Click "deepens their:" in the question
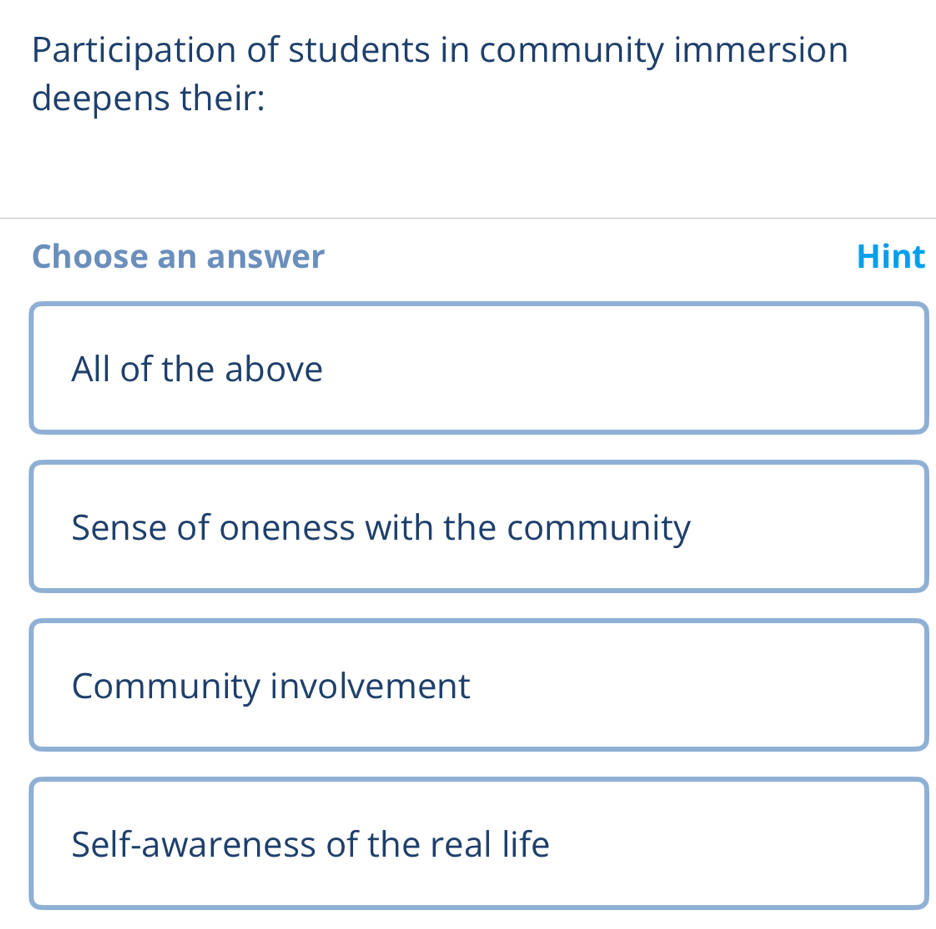 pyautogui.click(x=148, y=99)
